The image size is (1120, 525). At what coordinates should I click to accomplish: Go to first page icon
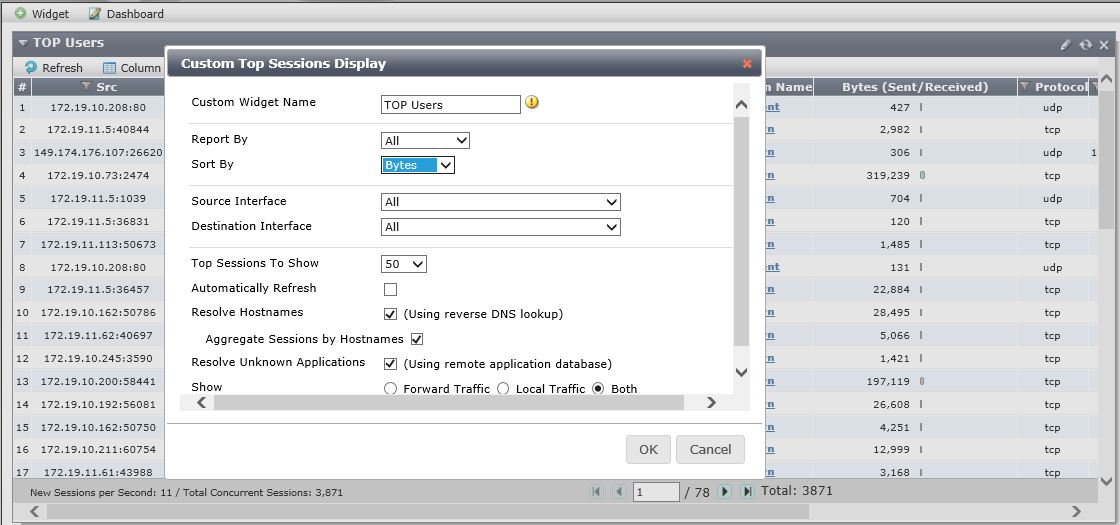(x=596, y=491)
